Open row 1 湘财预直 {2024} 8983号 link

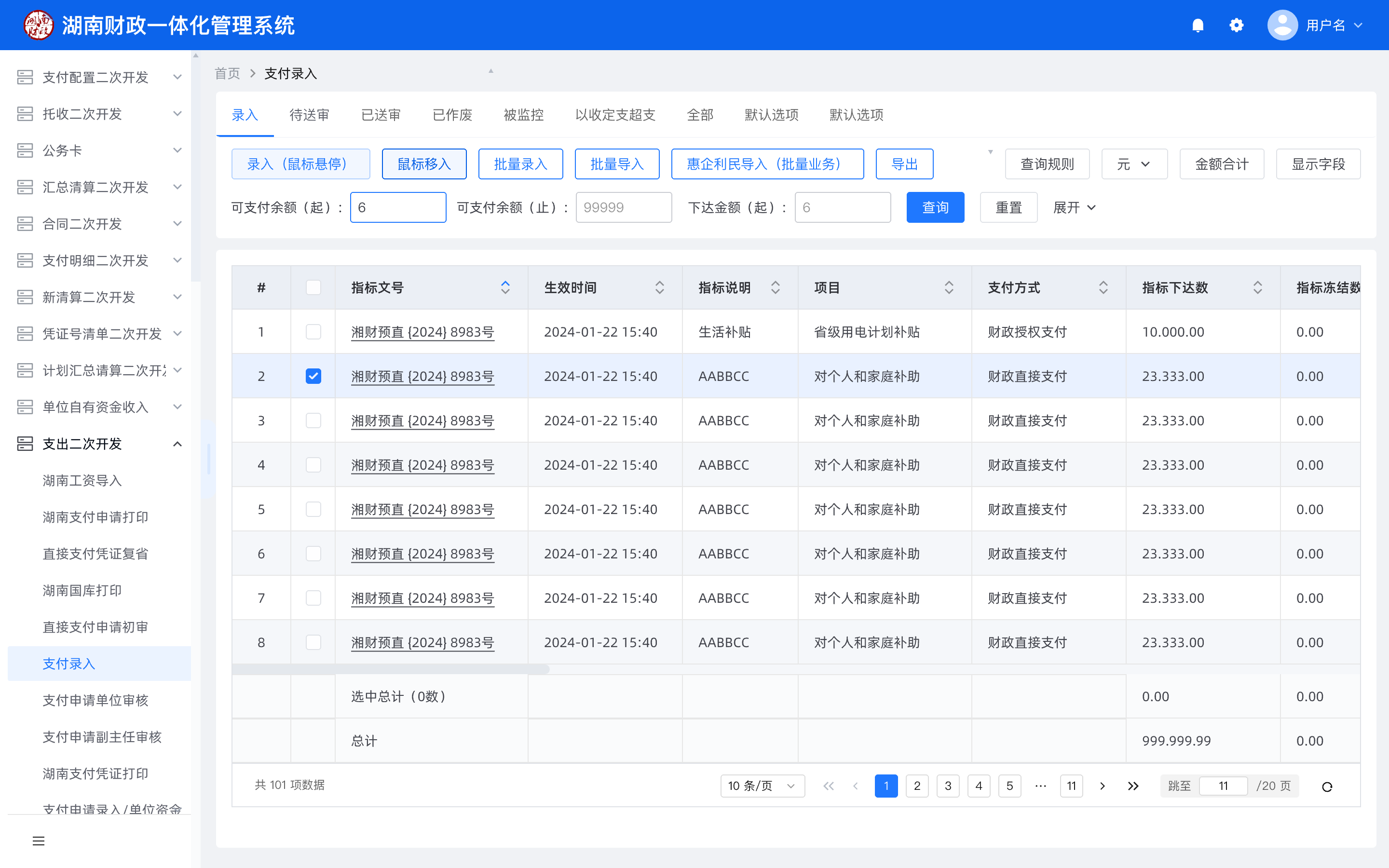tap(422, 332)
